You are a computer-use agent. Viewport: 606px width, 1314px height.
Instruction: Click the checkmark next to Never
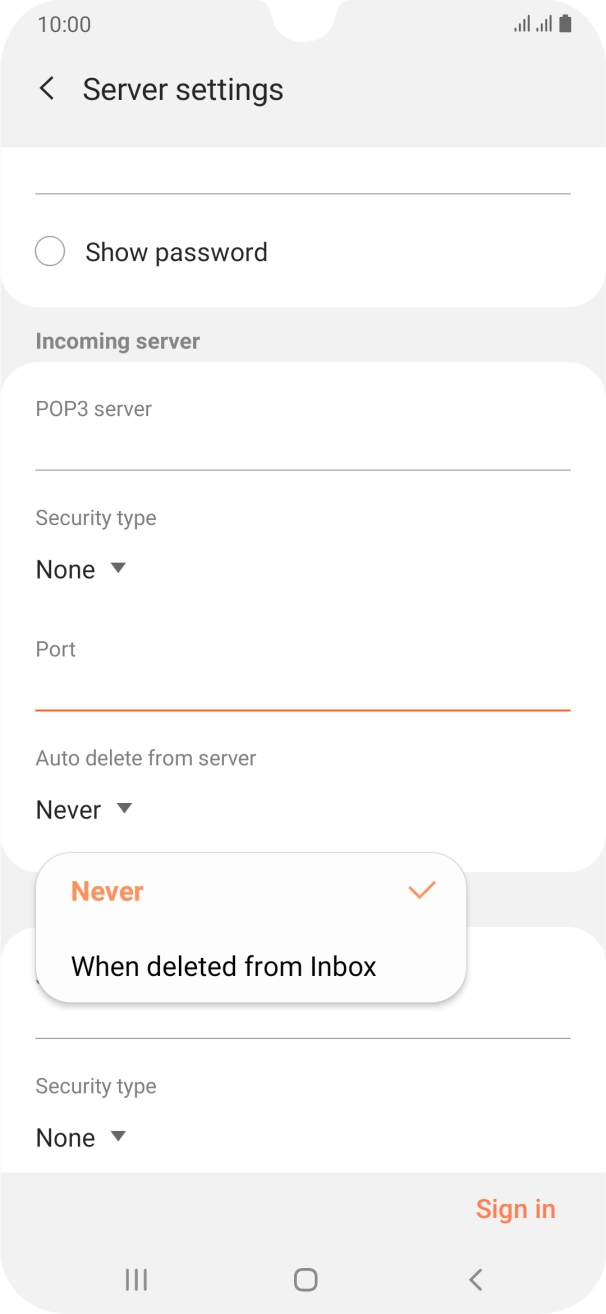pos(422,890)
